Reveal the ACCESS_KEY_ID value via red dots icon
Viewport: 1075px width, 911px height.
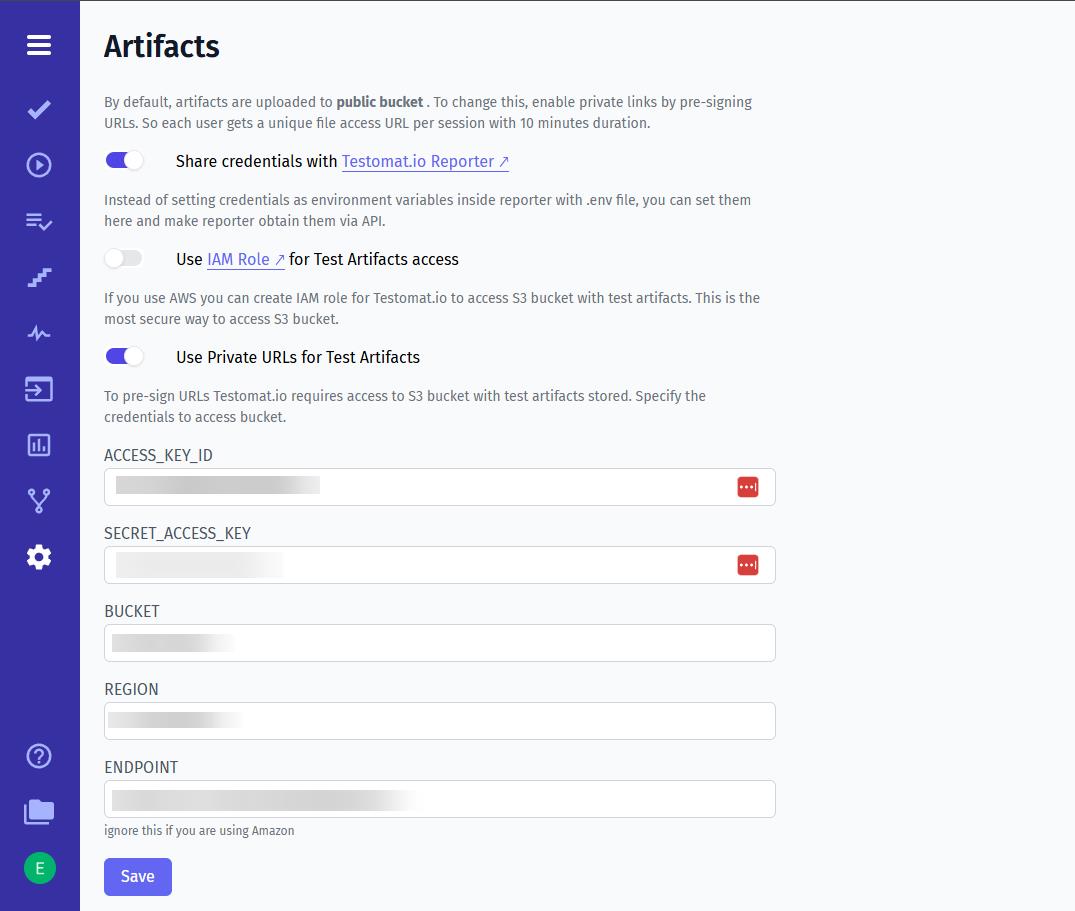(x=747, y=486)
